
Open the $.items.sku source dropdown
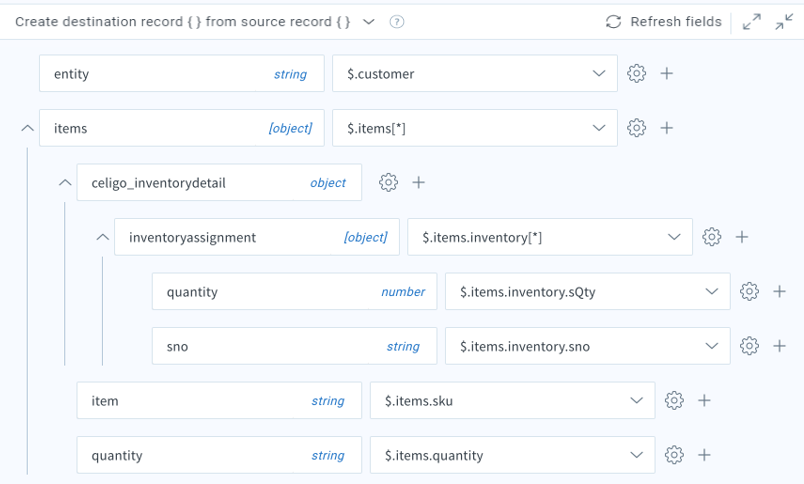point(636,400)
